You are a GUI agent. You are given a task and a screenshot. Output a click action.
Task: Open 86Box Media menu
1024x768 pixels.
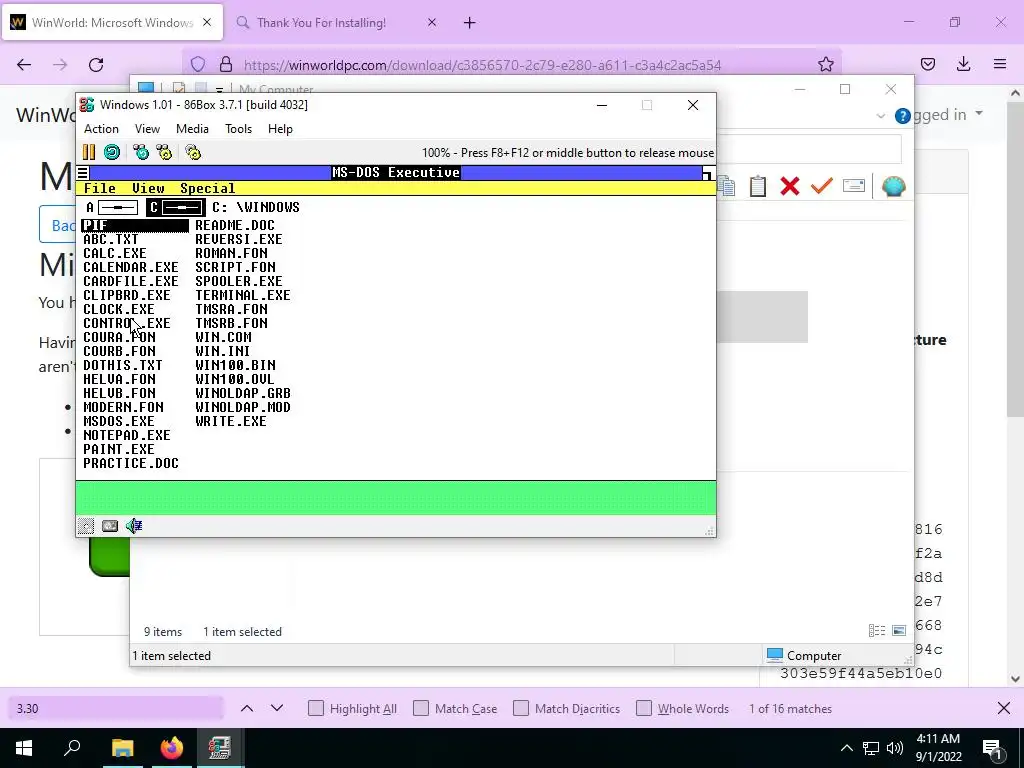(x=192, y=129)
